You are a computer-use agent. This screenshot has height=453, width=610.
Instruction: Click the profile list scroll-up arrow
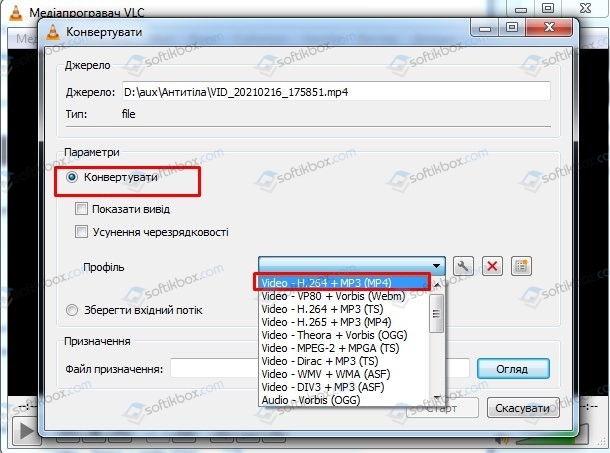(x=436, y=285)
